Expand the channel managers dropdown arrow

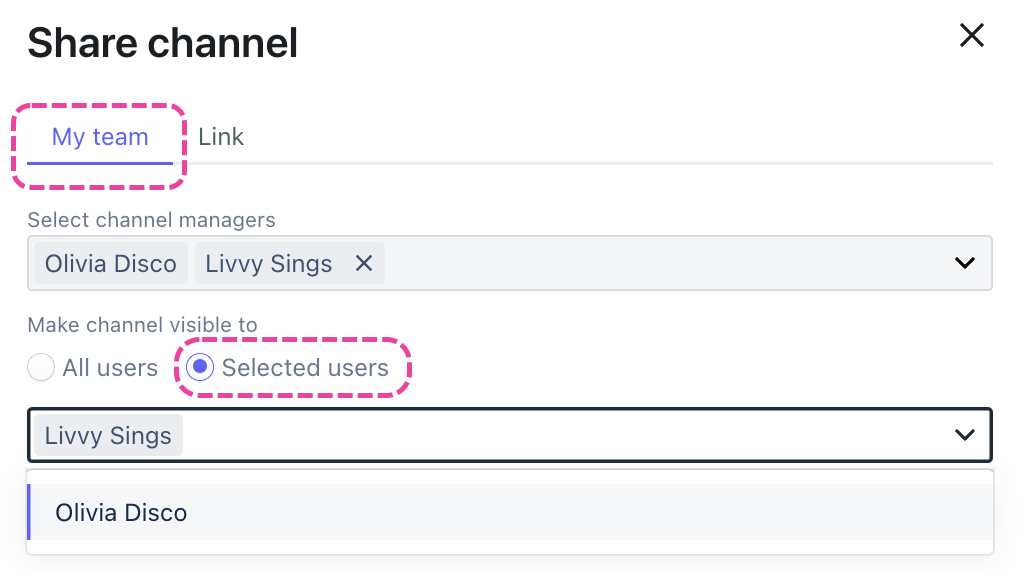click(x=964, y=263)
